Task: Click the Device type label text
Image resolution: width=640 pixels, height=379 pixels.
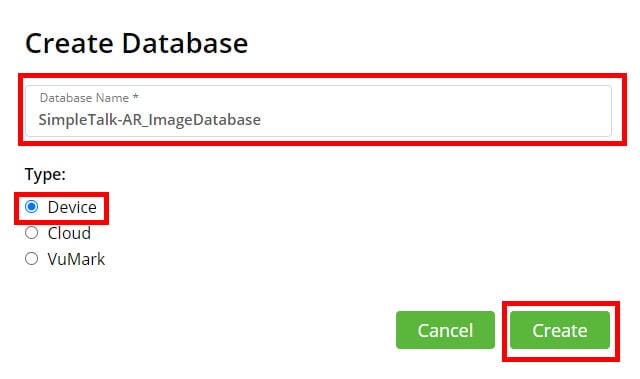Action: 72,207
